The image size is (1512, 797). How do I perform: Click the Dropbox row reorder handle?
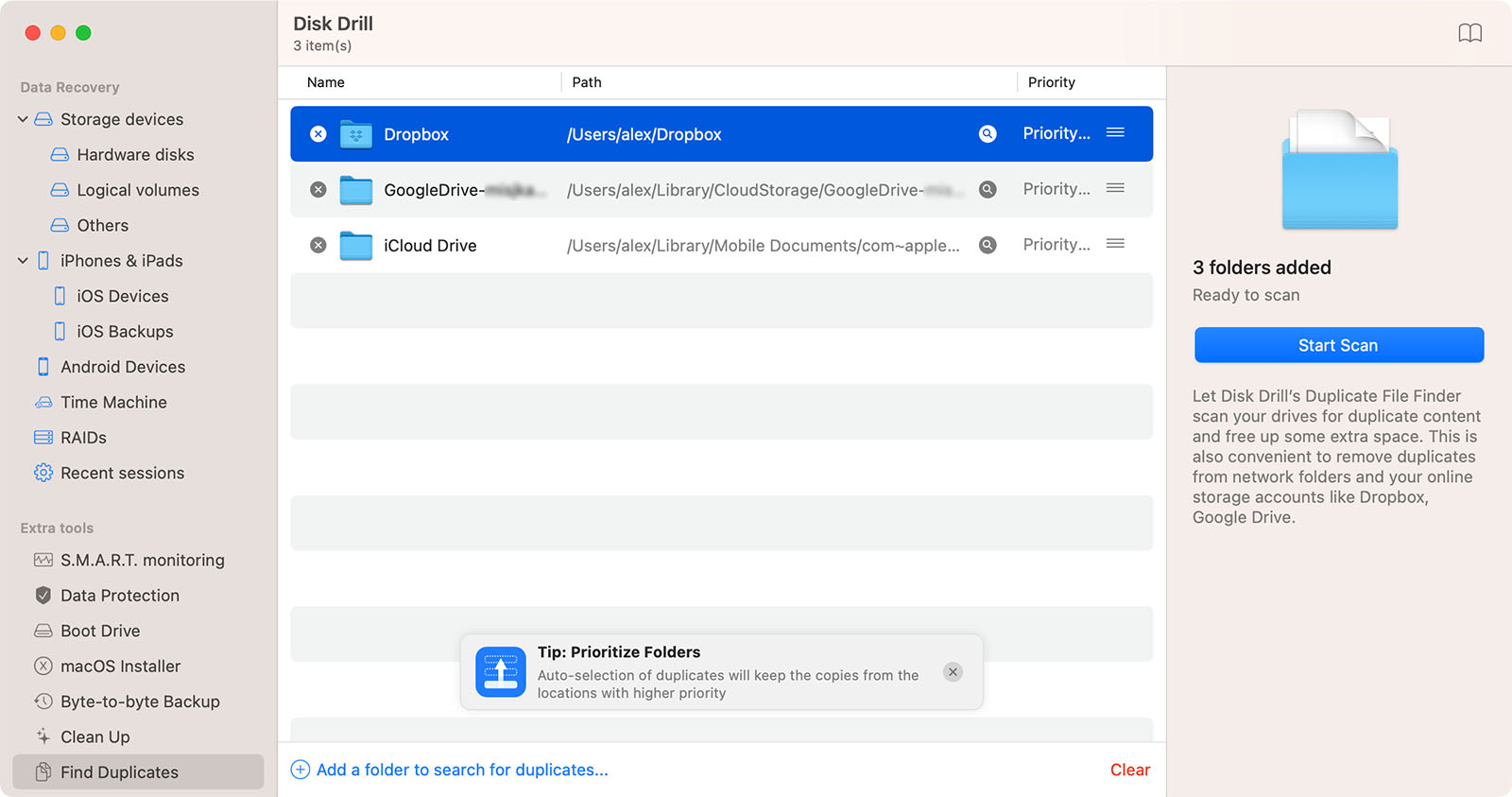point(1115,132)
